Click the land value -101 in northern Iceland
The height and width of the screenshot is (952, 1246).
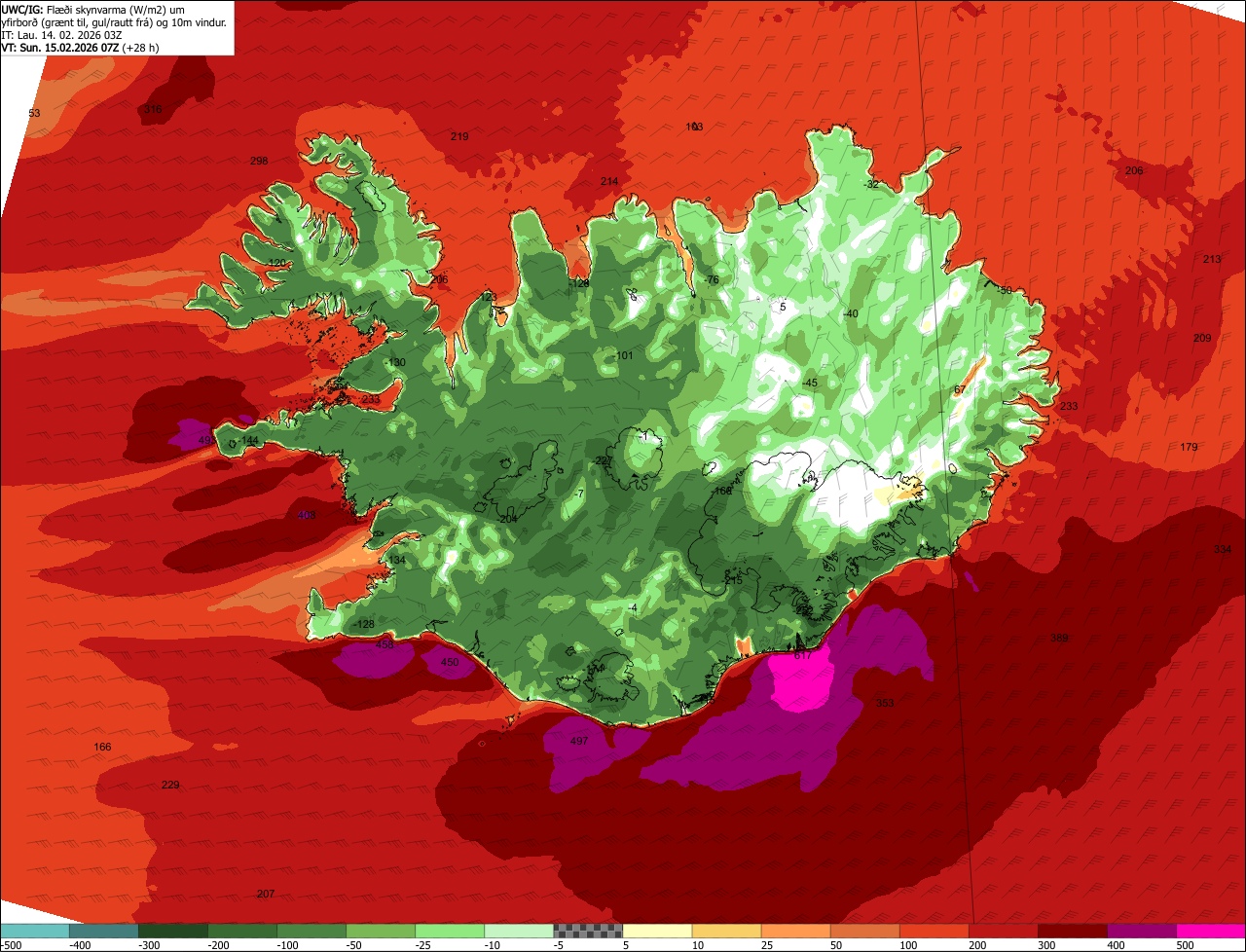[623, 355]
